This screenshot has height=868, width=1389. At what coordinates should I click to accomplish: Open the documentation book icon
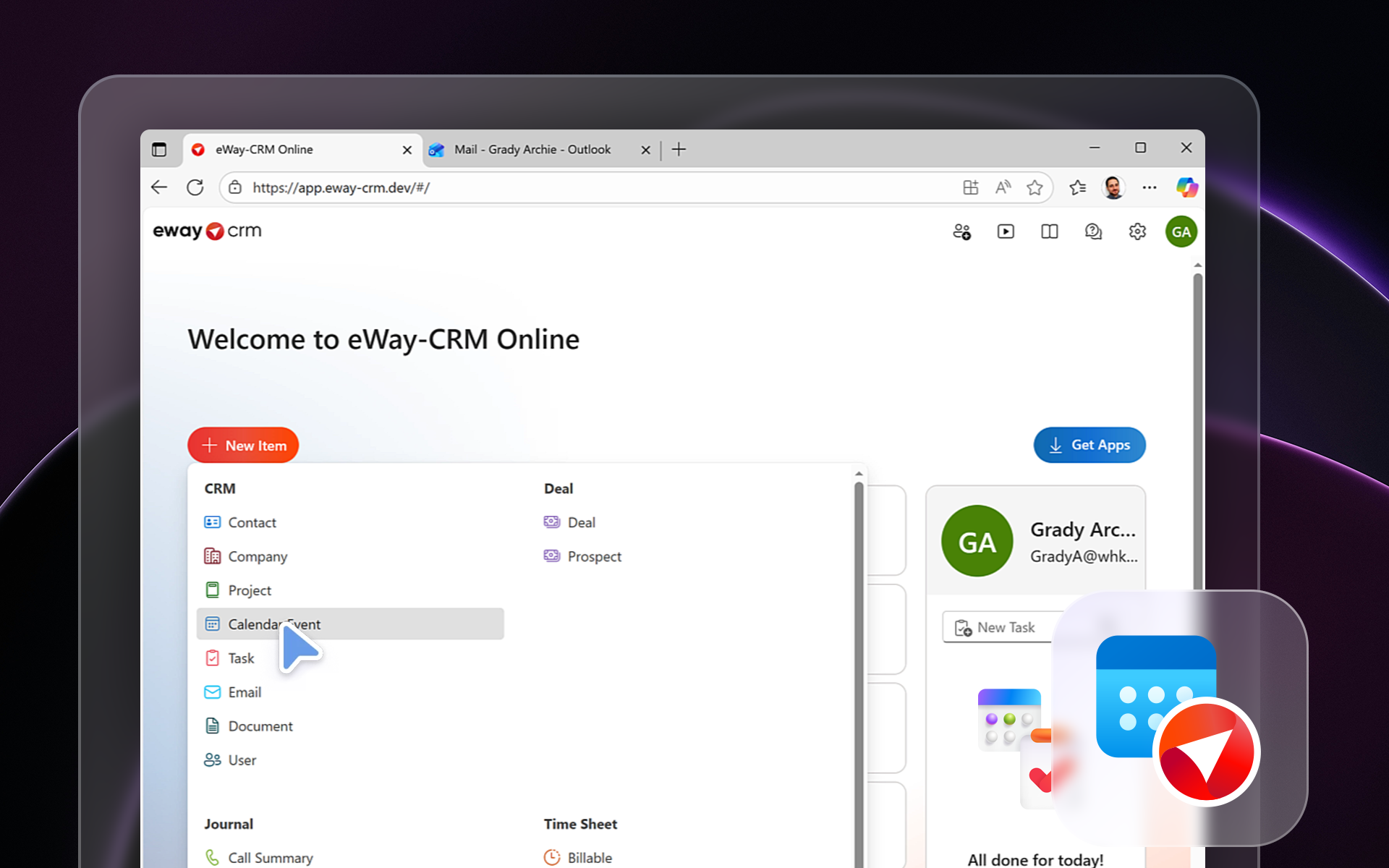coord(1049,231)
